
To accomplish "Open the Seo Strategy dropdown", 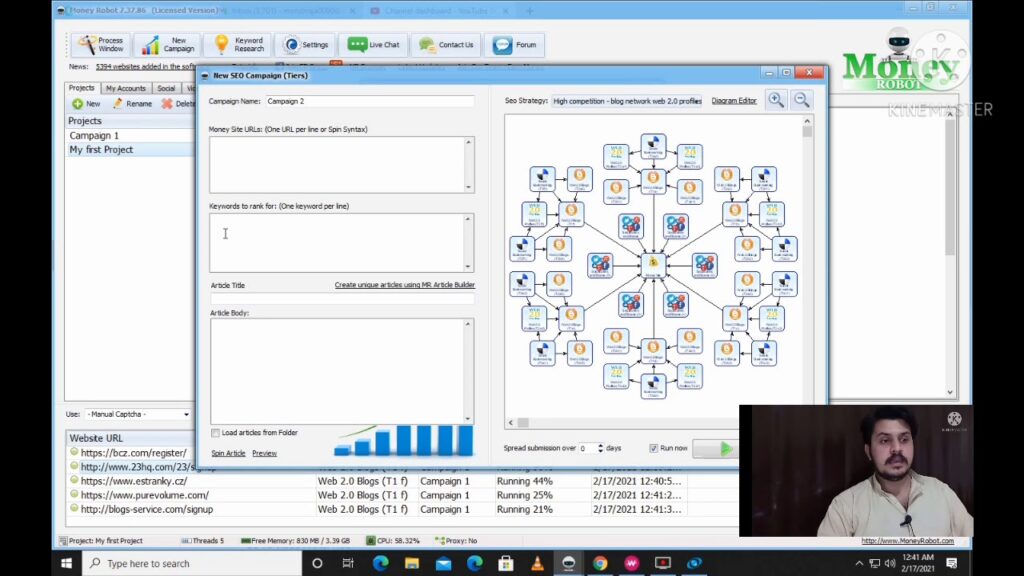I will [626, 101].
